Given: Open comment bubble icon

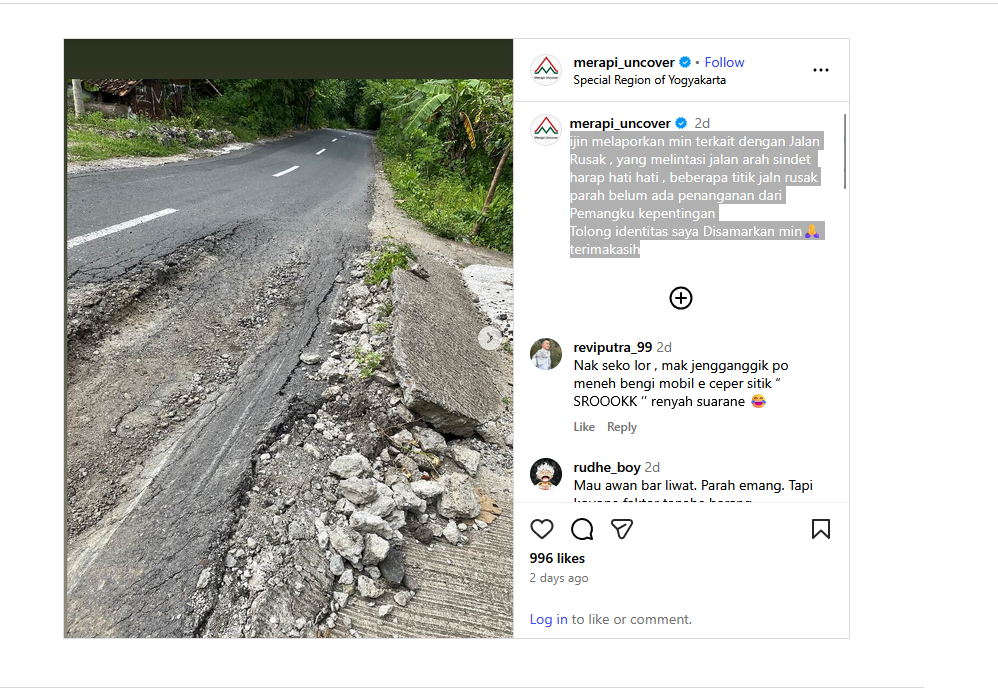Looking at the screenshot, I should point(582,529).
